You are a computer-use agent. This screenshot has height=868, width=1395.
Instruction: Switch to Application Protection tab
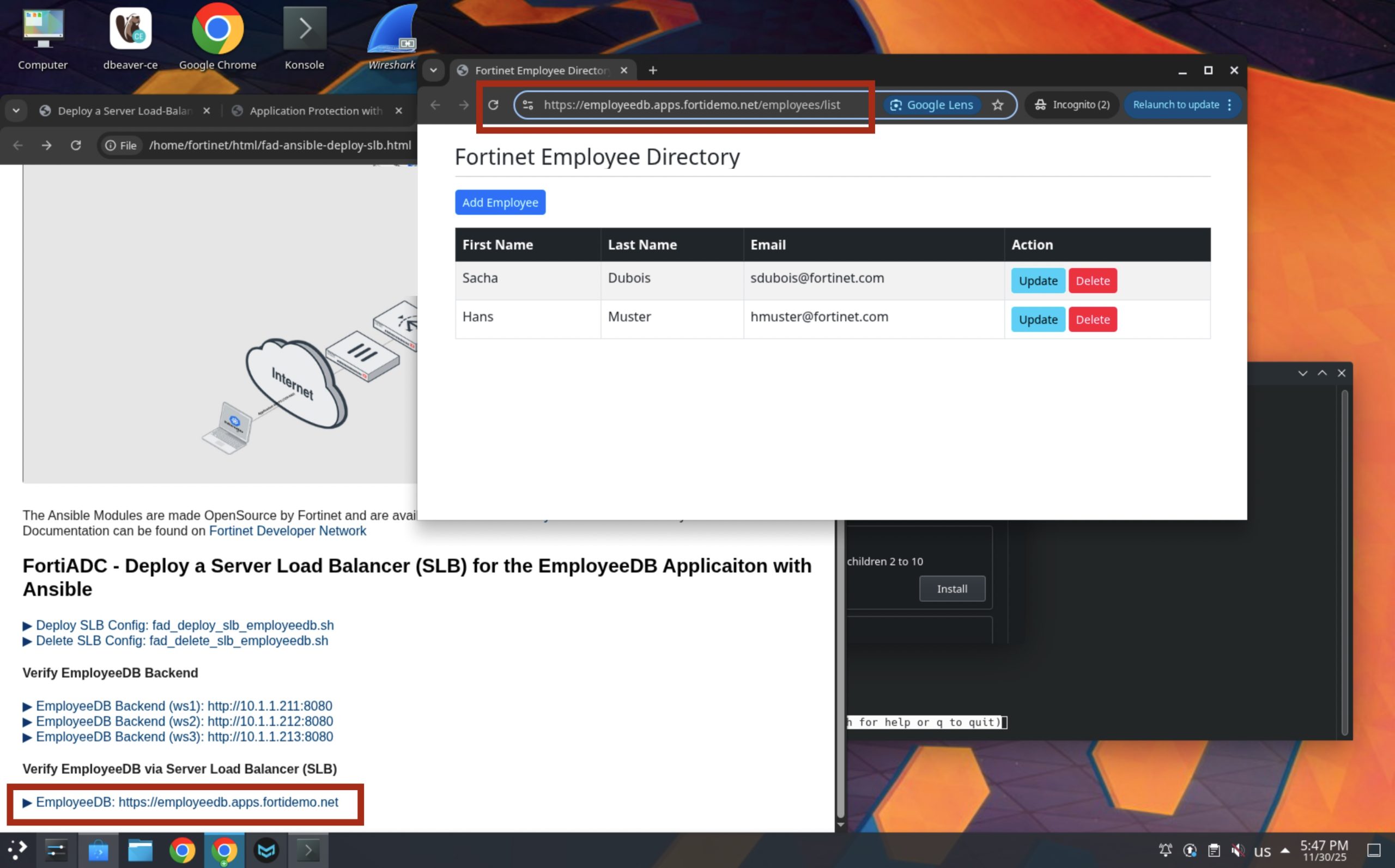click(315, 111)
